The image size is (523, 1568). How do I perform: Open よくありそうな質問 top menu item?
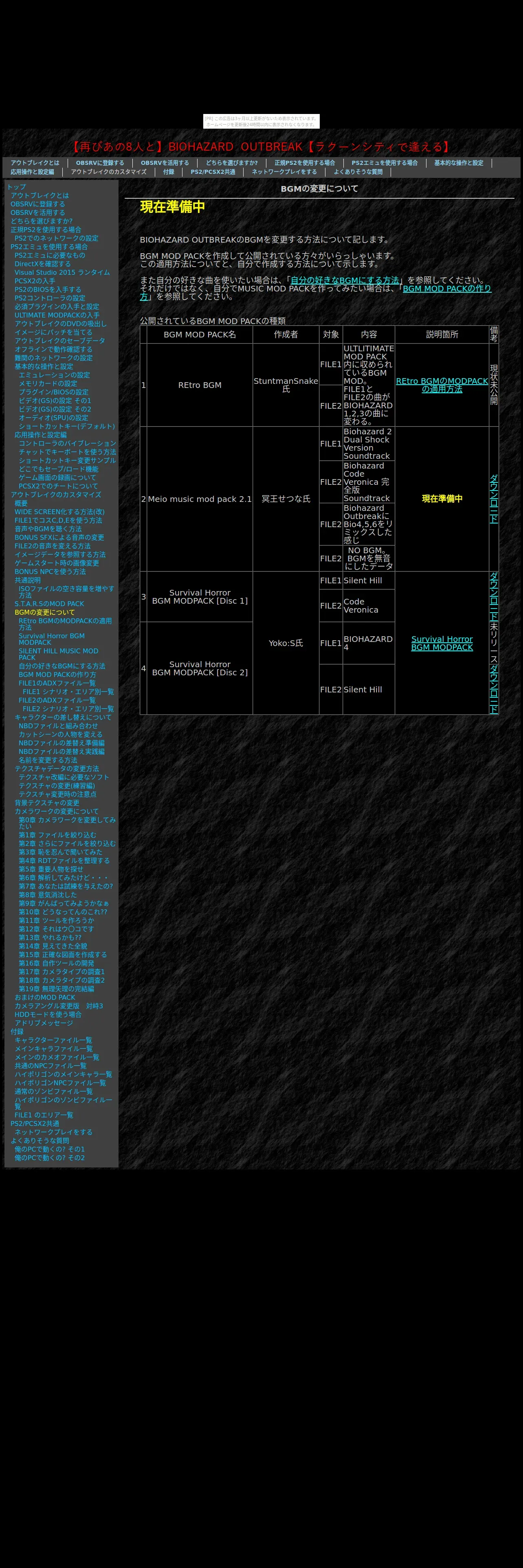pyautogui.click(x=358, y=172)
